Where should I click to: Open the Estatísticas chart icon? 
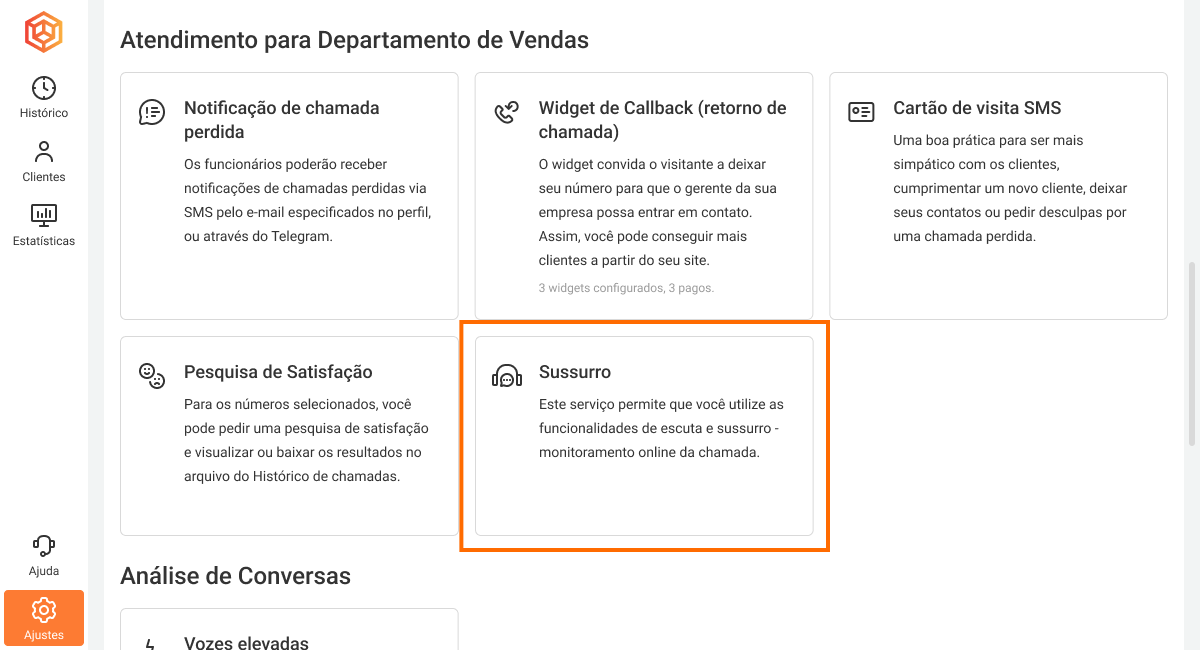coord(44,215)
